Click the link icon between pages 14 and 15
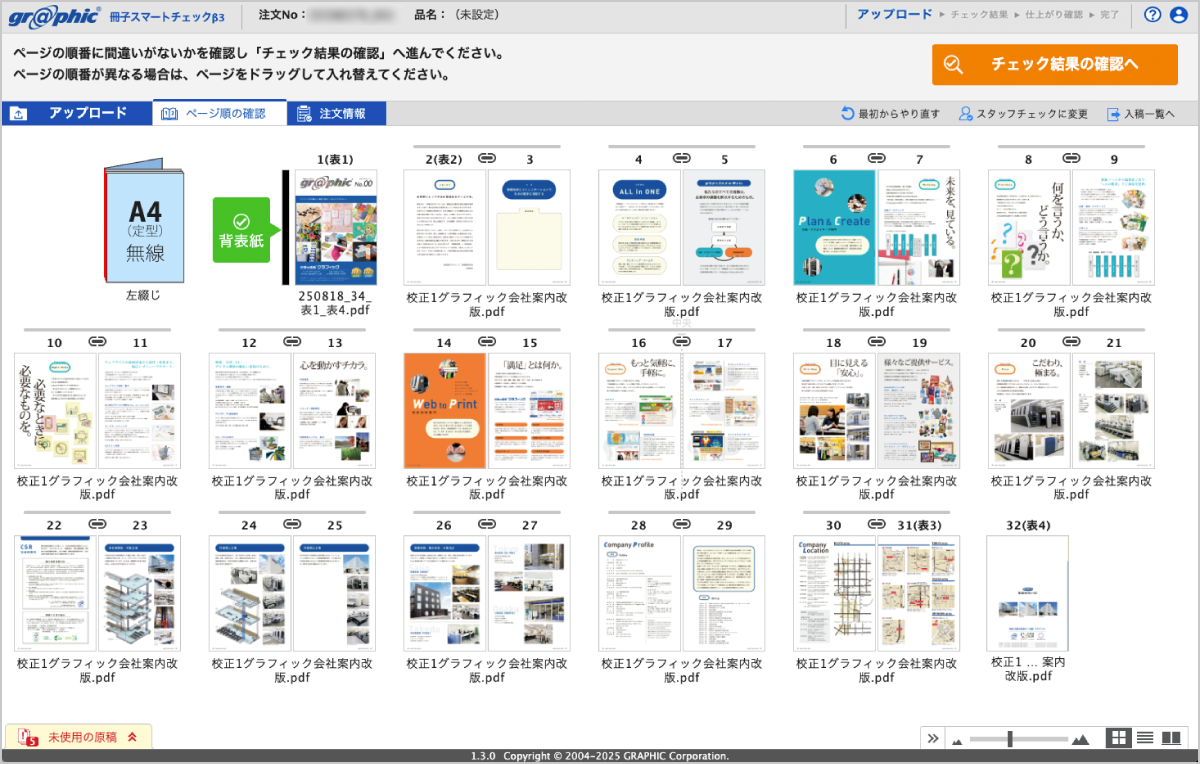 [487, 342]
